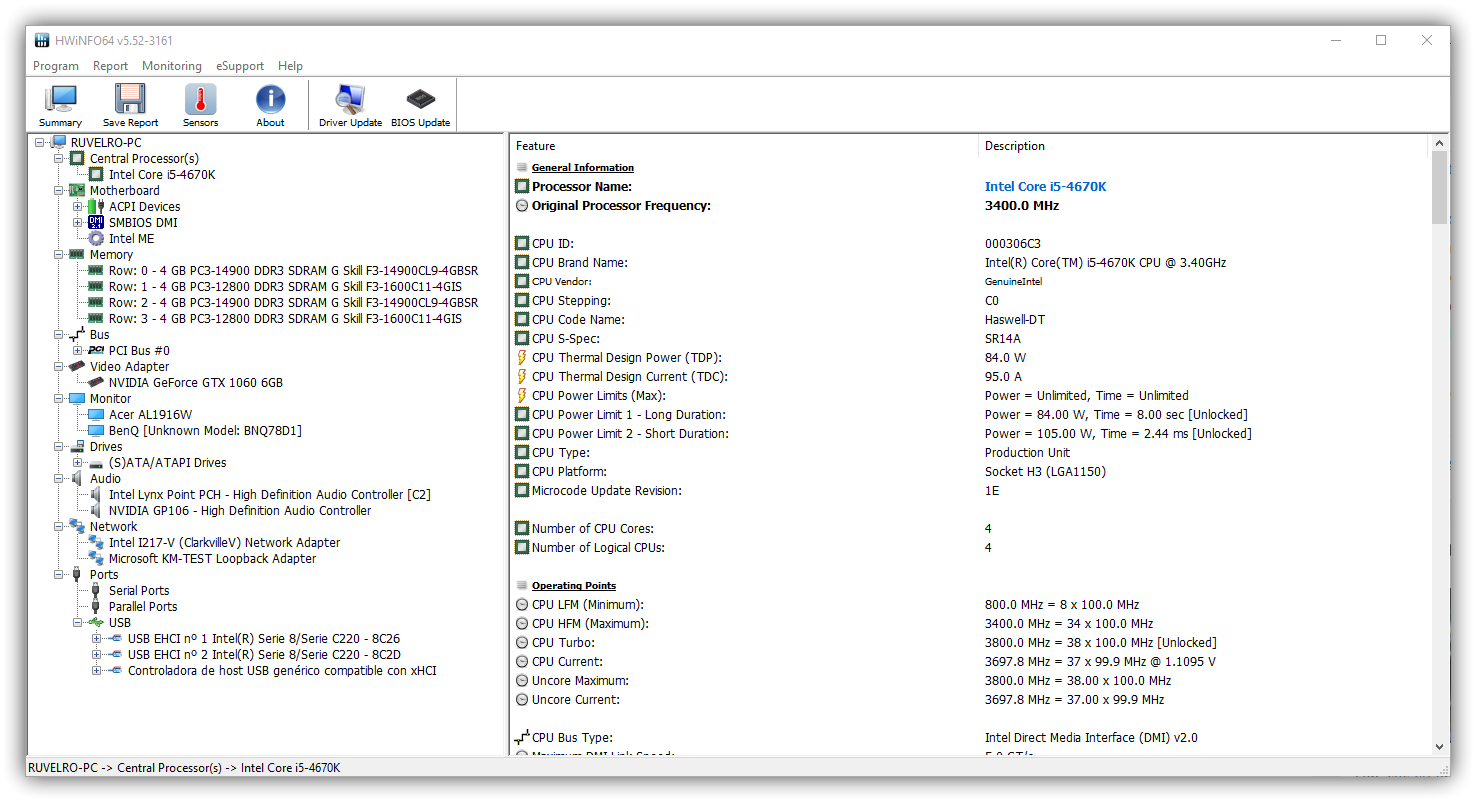1476x802 pixels.
Task: Select Acer AL1916W monitor entry
Action: coord(150,415)
